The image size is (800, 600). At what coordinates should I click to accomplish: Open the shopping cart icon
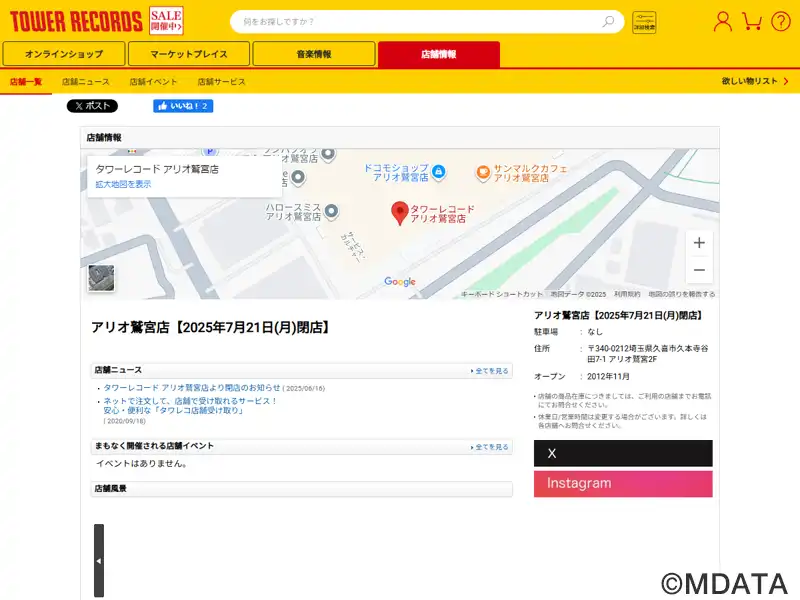752,22
